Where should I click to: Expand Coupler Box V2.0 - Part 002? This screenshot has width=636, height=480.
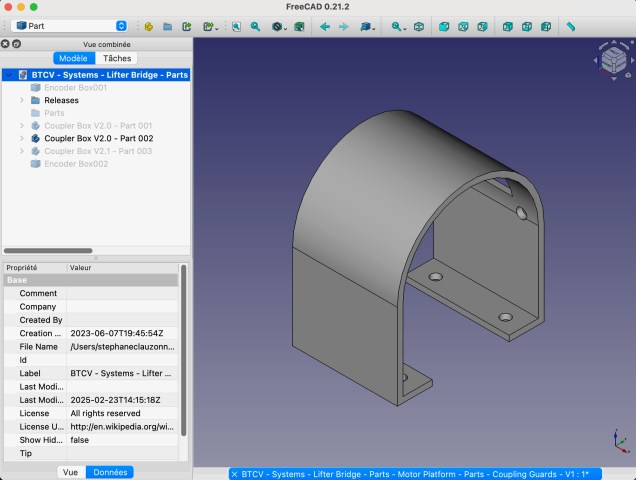(22, 138)
